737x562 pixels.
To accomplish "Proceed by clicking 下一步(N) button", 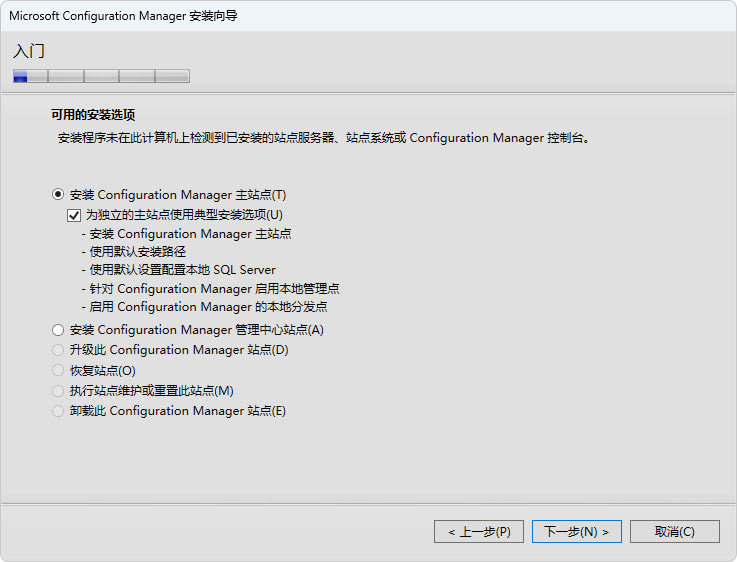I will pyautogui.click(x=577, y=531).
